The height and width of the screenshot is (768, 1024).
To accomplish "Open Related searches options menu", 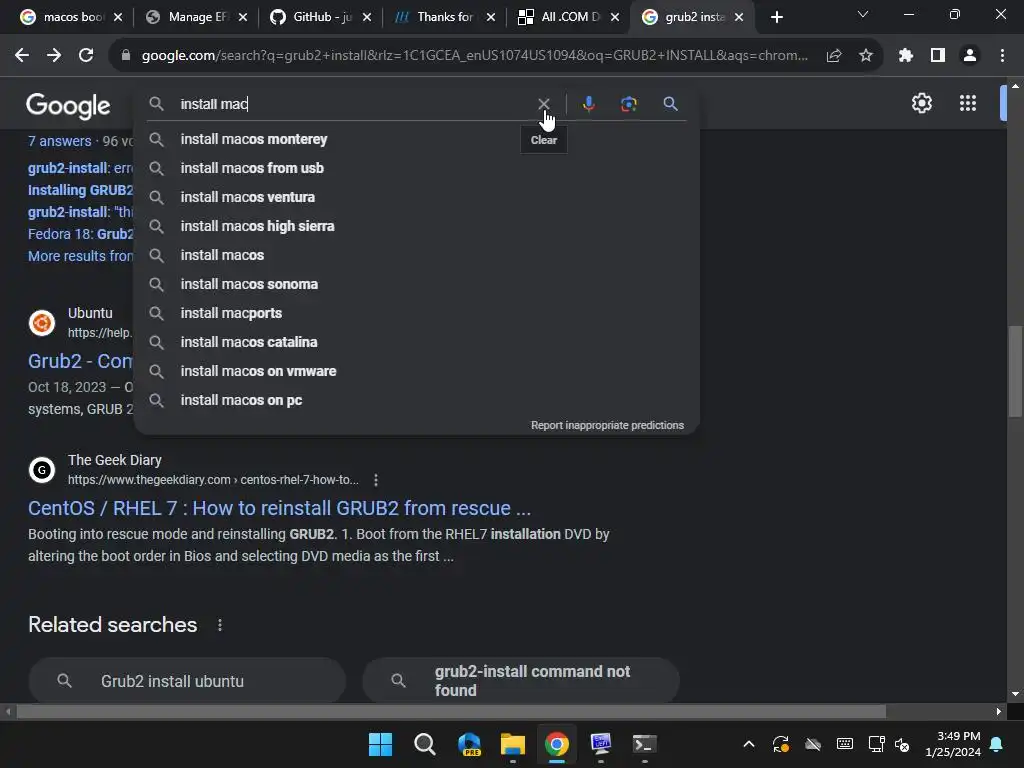I will pos(220,625).
